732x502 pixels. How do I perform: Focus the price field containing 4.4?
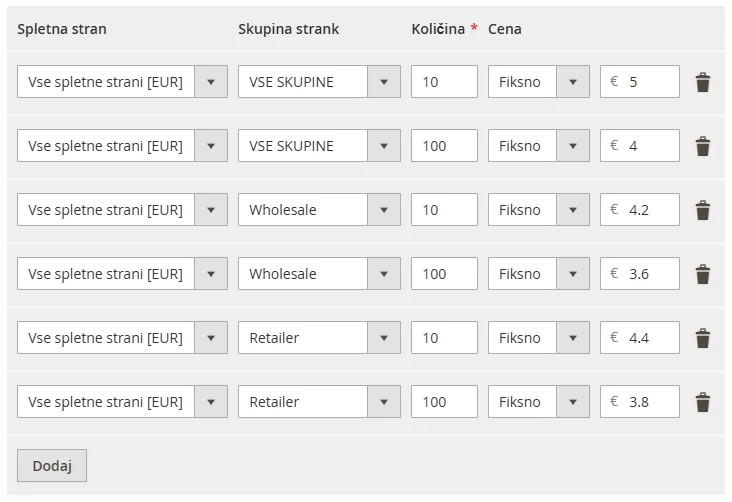tap(648, 338)
